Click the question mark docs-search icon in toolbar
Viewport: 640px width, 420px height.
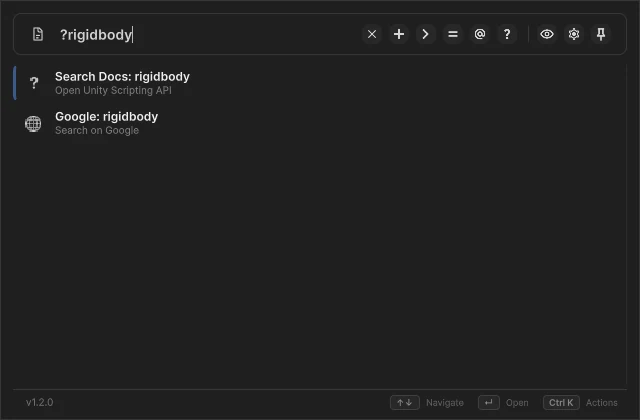[507, 34]
